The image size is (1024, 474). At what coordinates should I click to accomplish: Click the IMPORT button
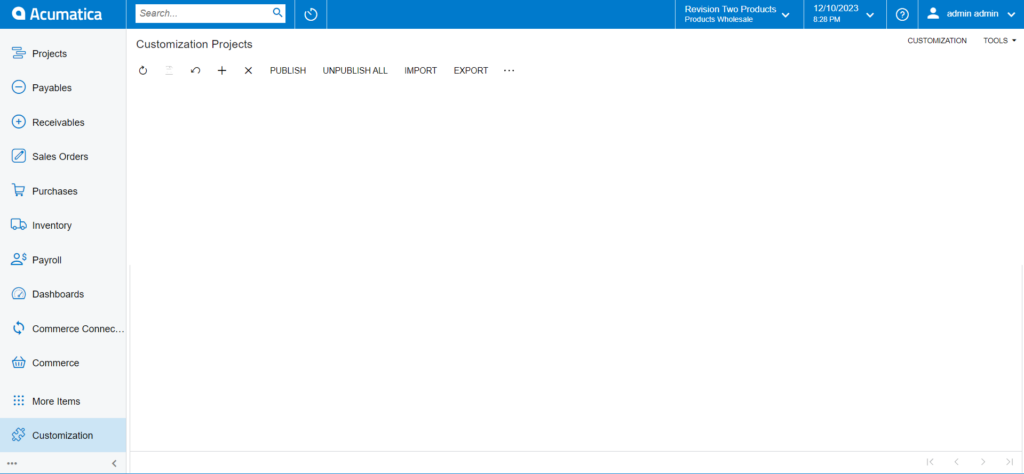pyautogui.click(x=421, y=71)
